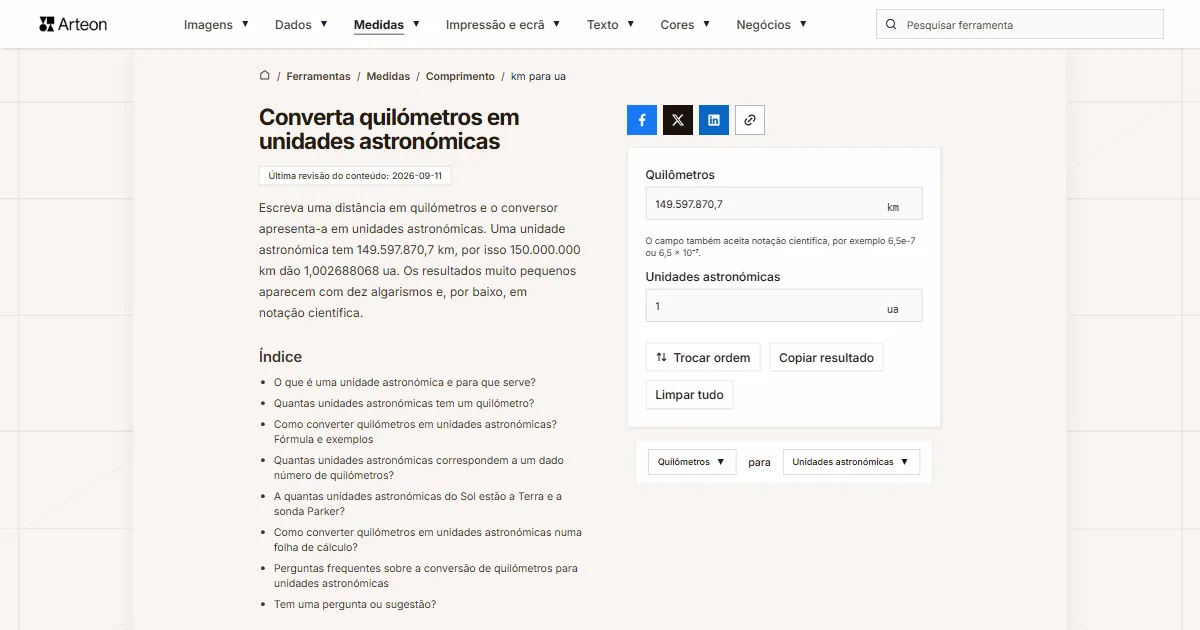This screenshot has height=630, width=1200.
Task: Jump to Perguntas frequentes section link
Action: [426, 576]
